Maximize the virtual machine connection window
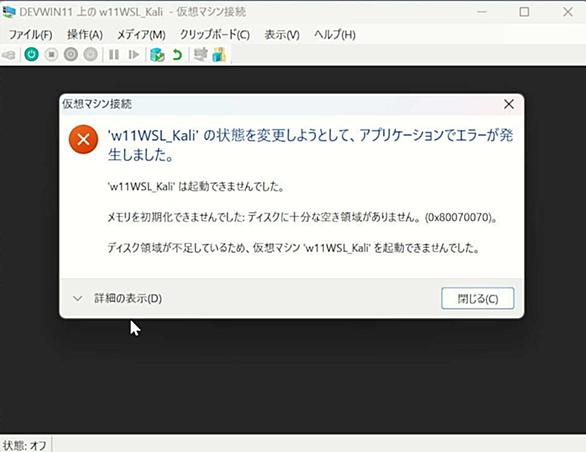586x452 pixels. (x=524, y=12)
